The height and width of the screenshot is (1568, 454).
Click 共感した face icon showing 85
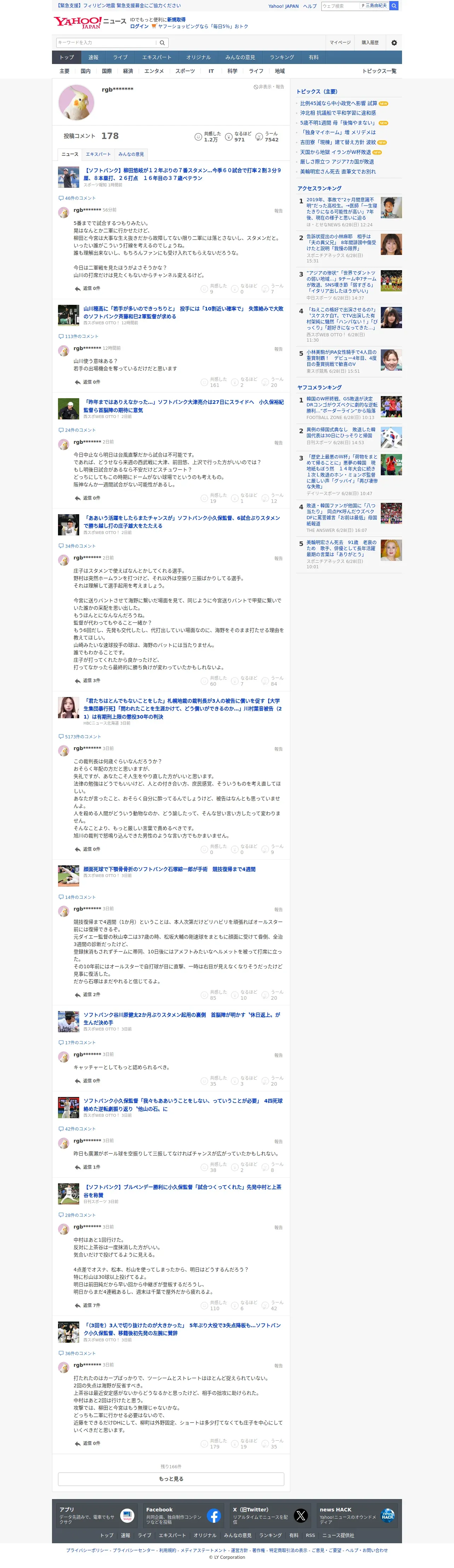coord(204,995)
